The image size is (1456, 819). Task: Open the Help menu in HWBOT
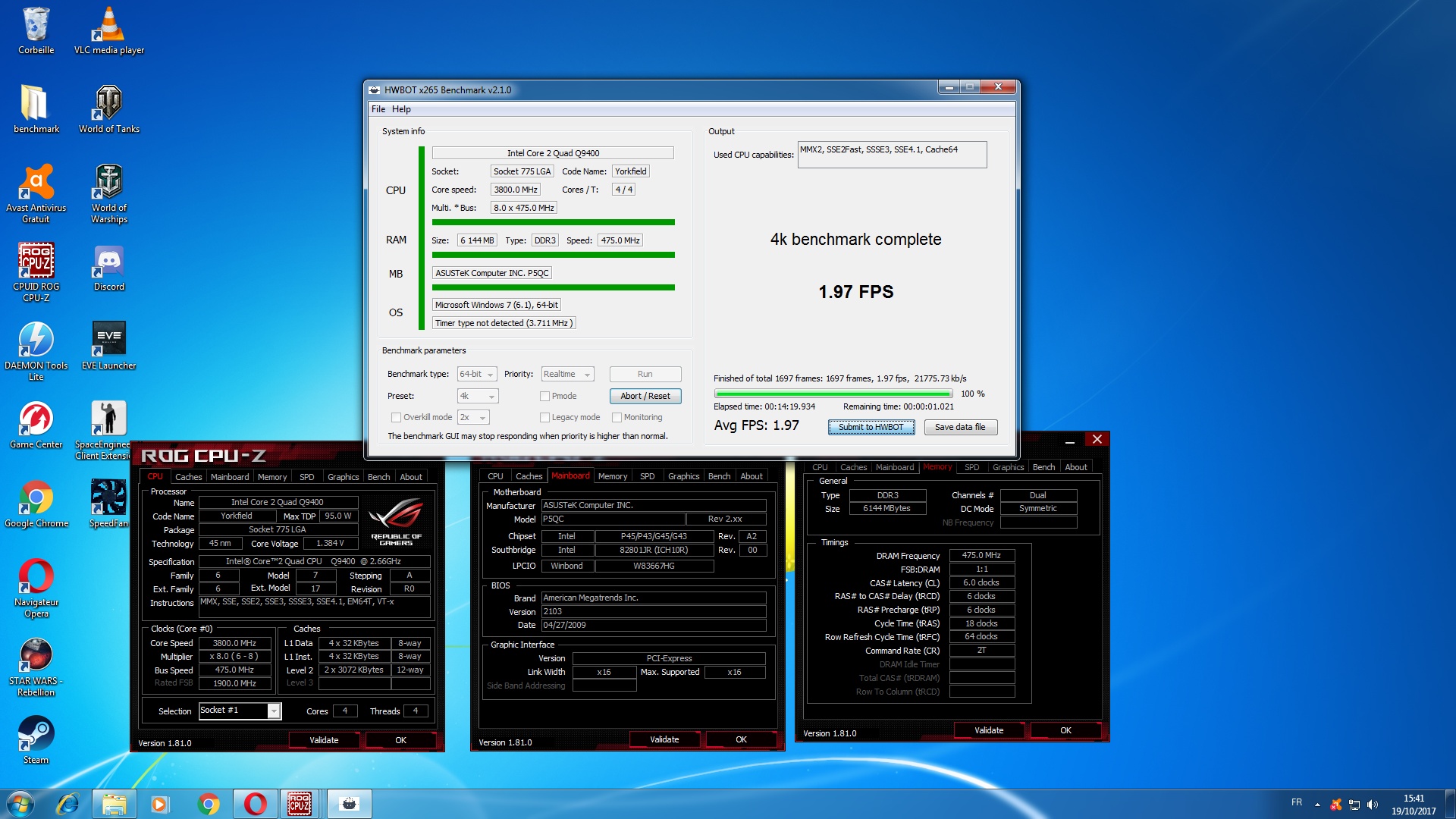pyautogui.click(x=401, y=109)
